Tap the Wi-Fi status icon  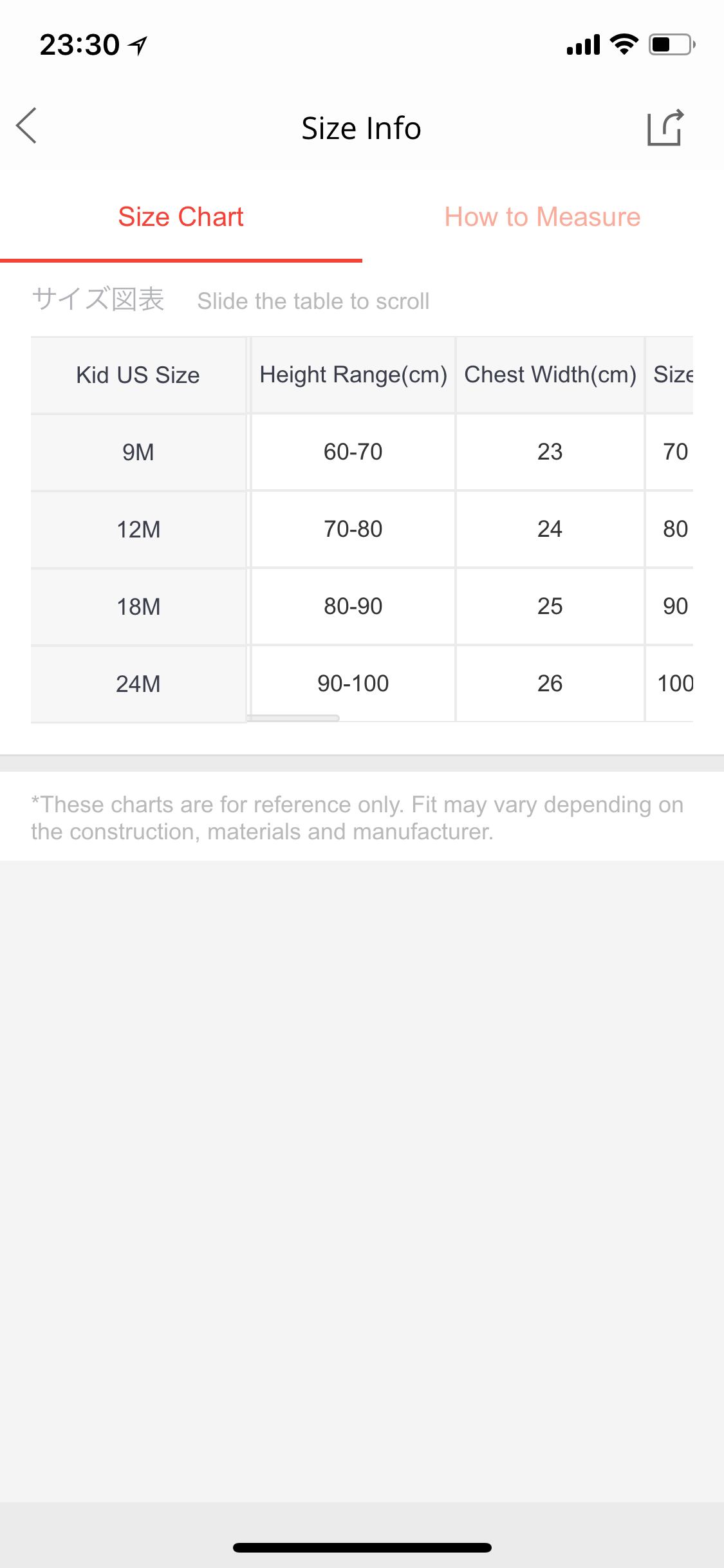tap(623, 44)
